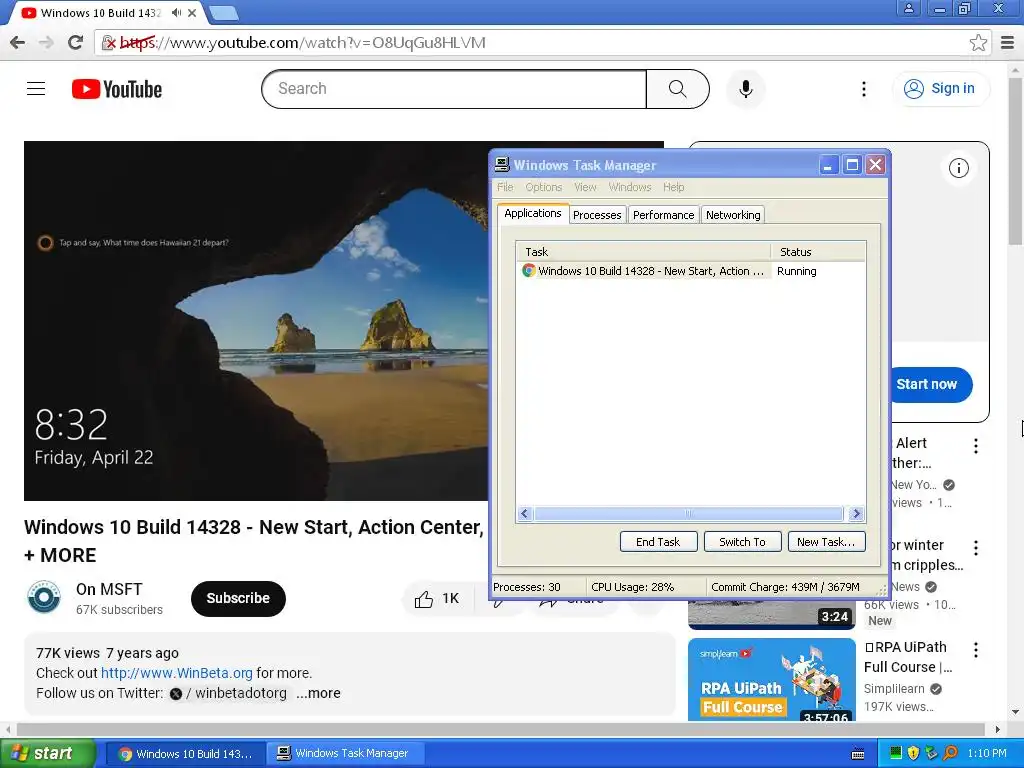Start voice search with microphone icon
Image resolution: width=1024 pixels, height=768 pixels.
pos(745,89)
